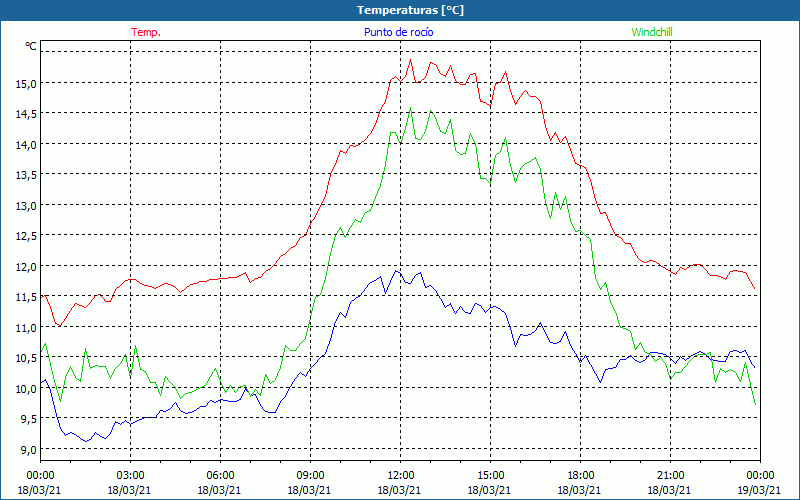This screenshot has height=500, width=800.
Task: Click the '9,0' y-axis value
Action: [28, 450]
